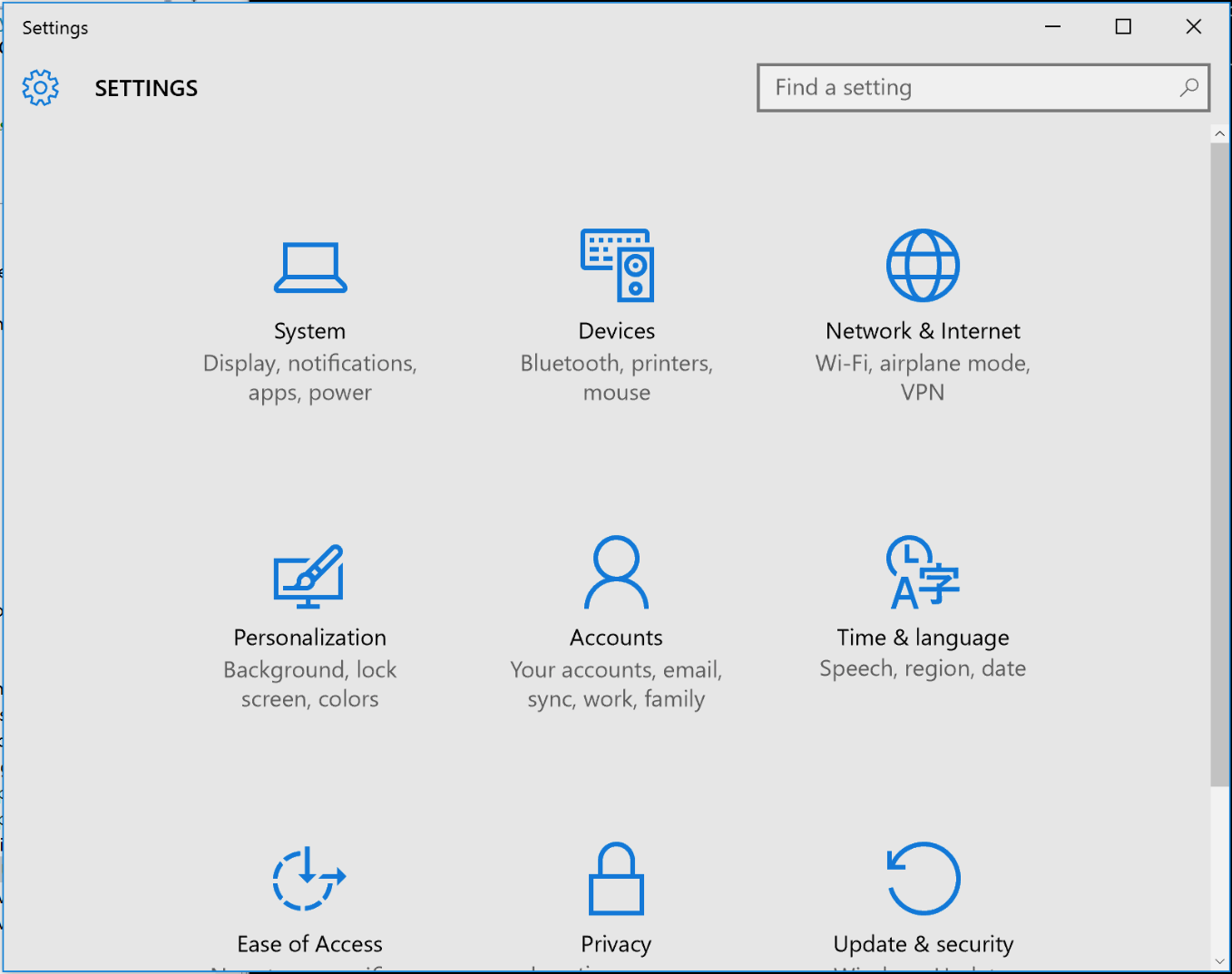1232x974 pixels.
Task: Select the Accounts person icon
Action: coord(617,572)
